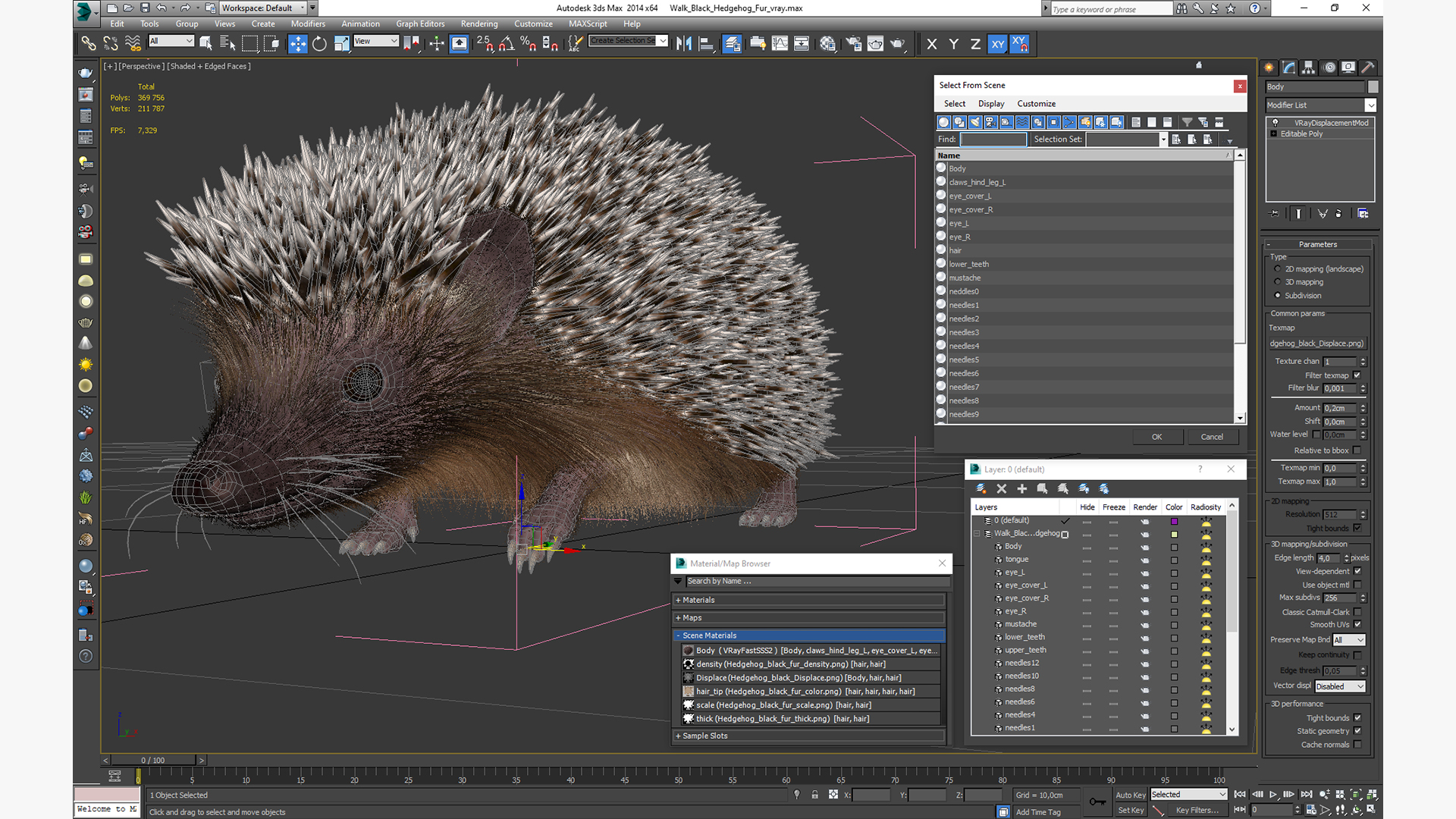
Task: Select the Select and Move tool
Action: [297, 44]
